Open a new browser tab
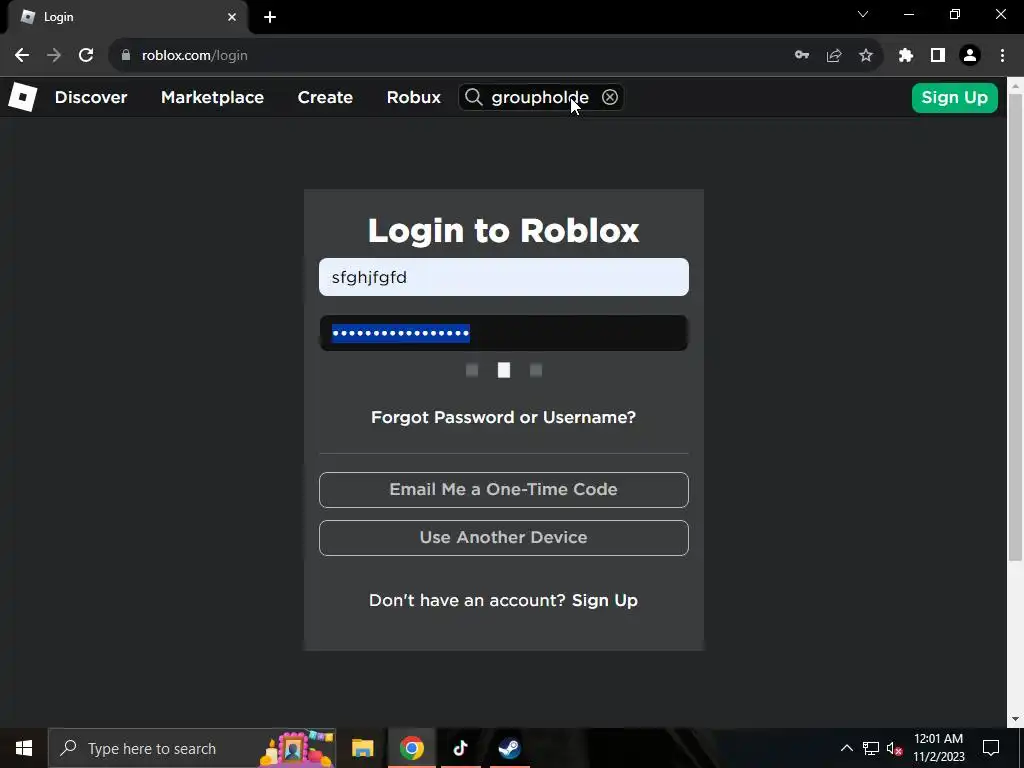Viewport: 1024px width, 768px height. (270, 17)
